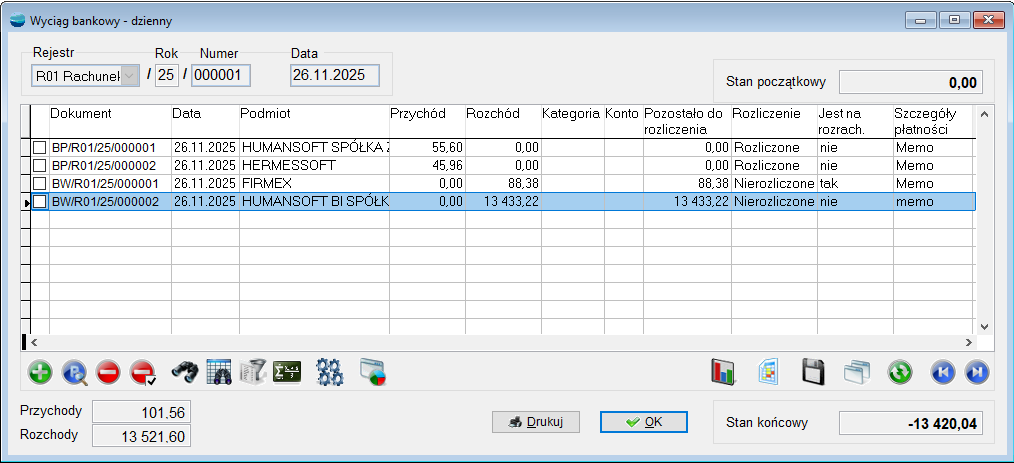Click the red minus delete icon
The height and width of the screenshot is (463, 1014).
pyautogui.click(x=109, y=373)
